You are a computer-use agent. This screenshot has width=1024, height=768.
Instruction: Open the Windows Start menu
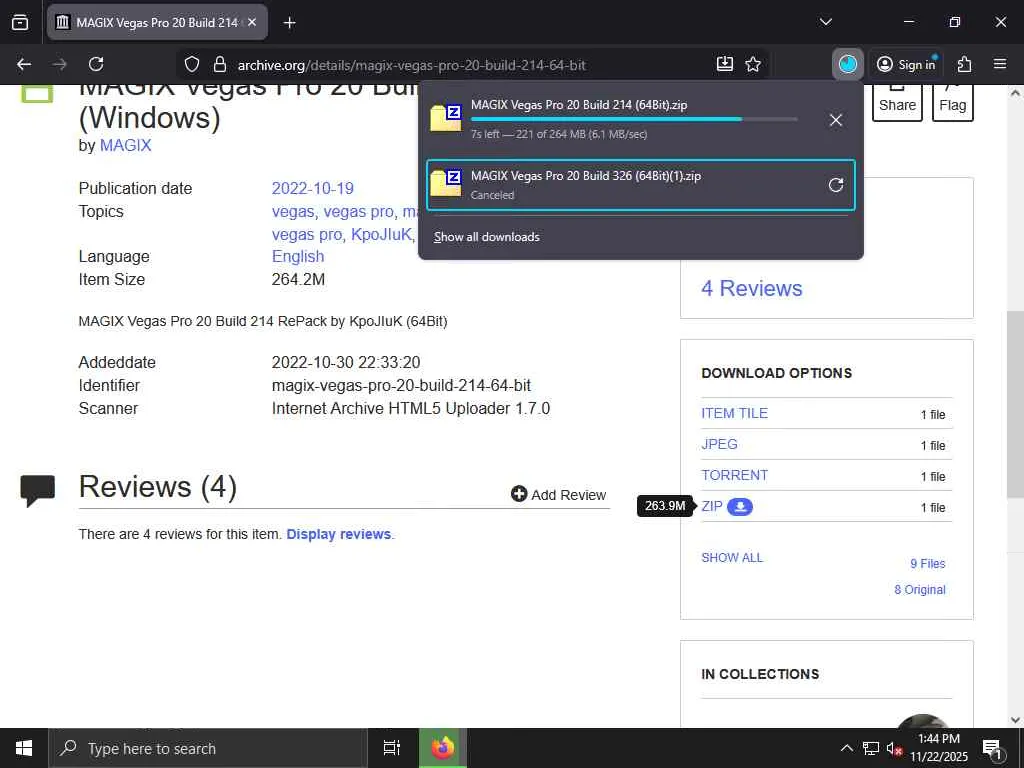(x=24, y=748)
